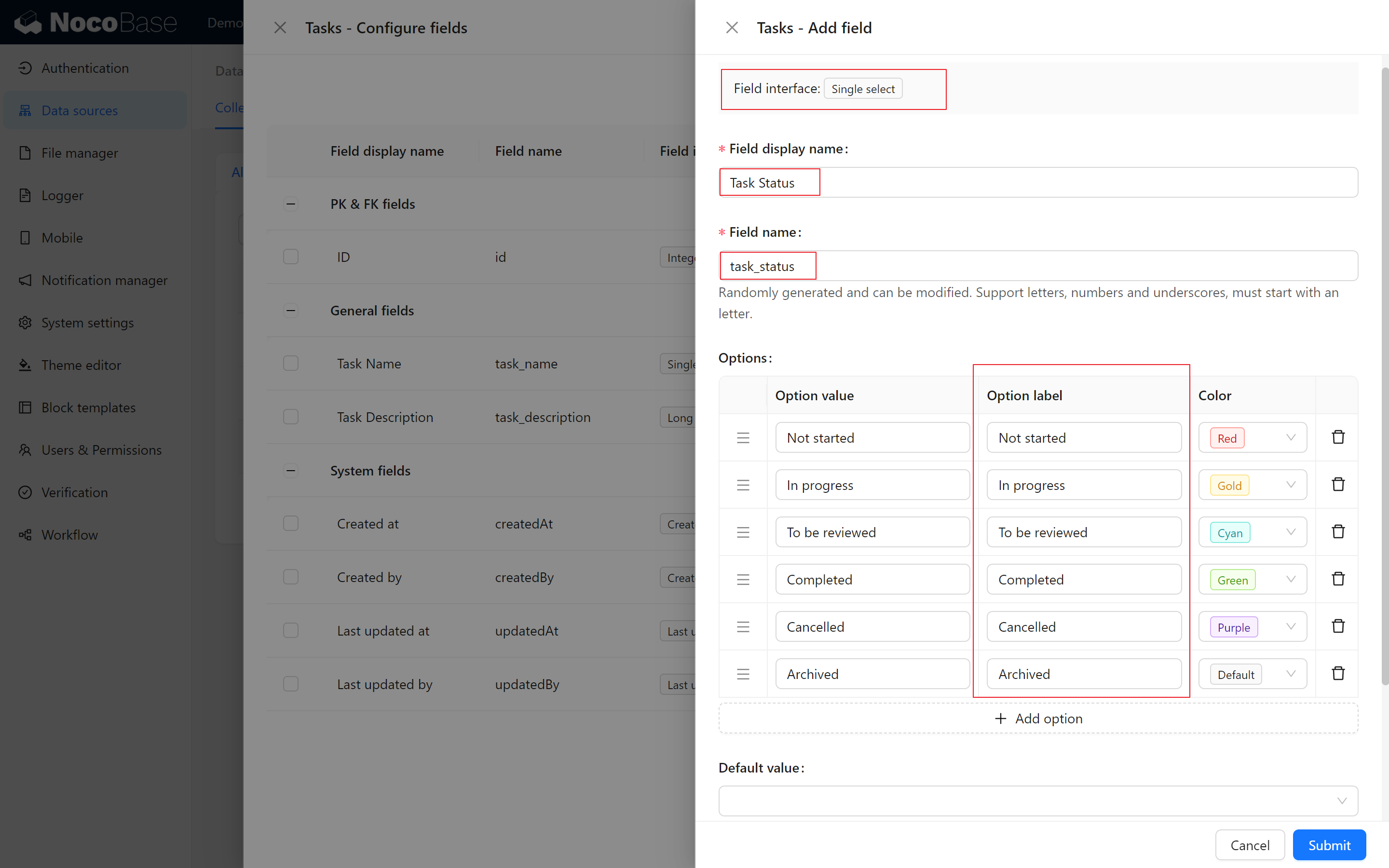Click the System settings gear icon
The height and width of the screenshot is (868, 1389).
click(x=25, y=323)
